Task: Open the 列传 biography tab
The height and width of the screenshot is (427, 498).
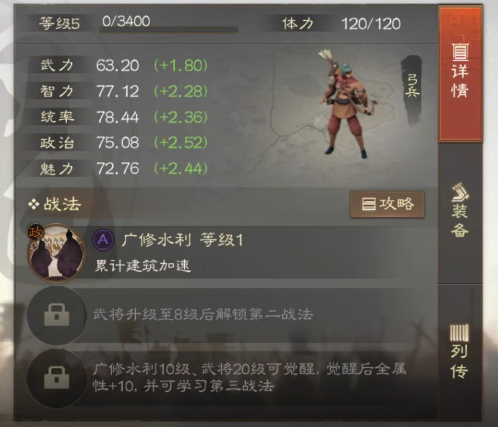Action: 460,352
